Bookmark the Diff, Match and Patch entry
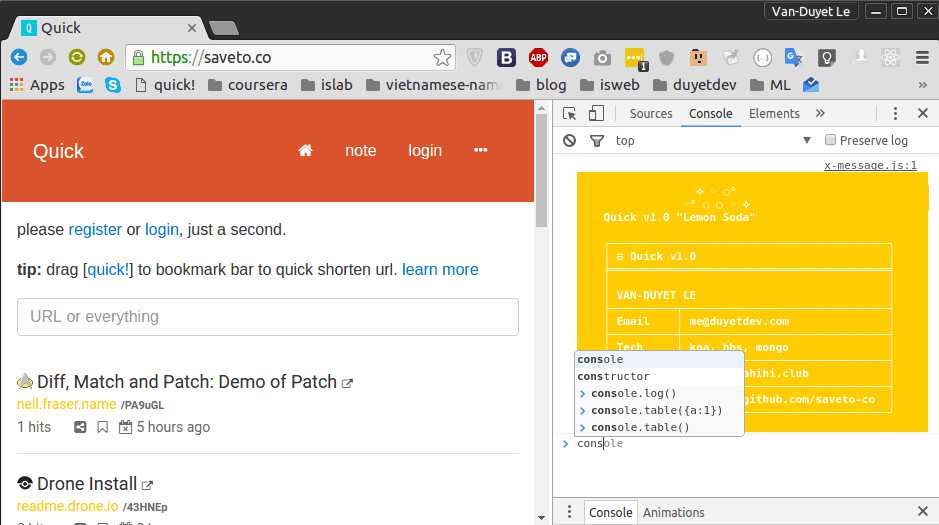 point(102,427)
